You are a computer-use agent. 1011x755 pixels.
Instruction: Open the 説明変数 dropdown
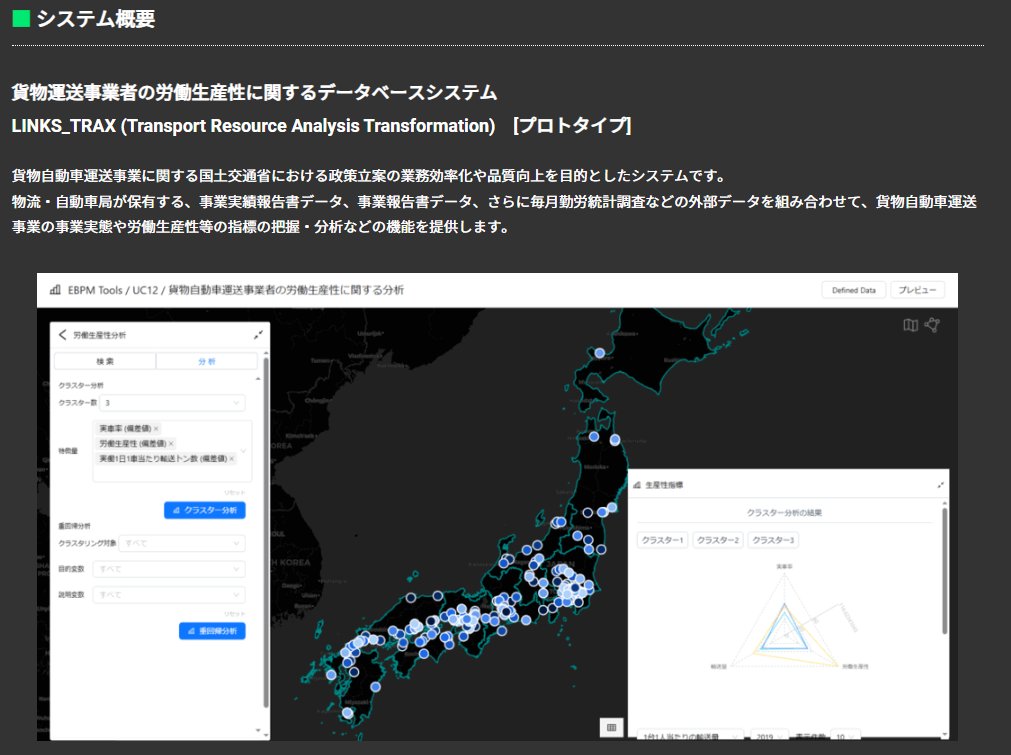point(169,594)
